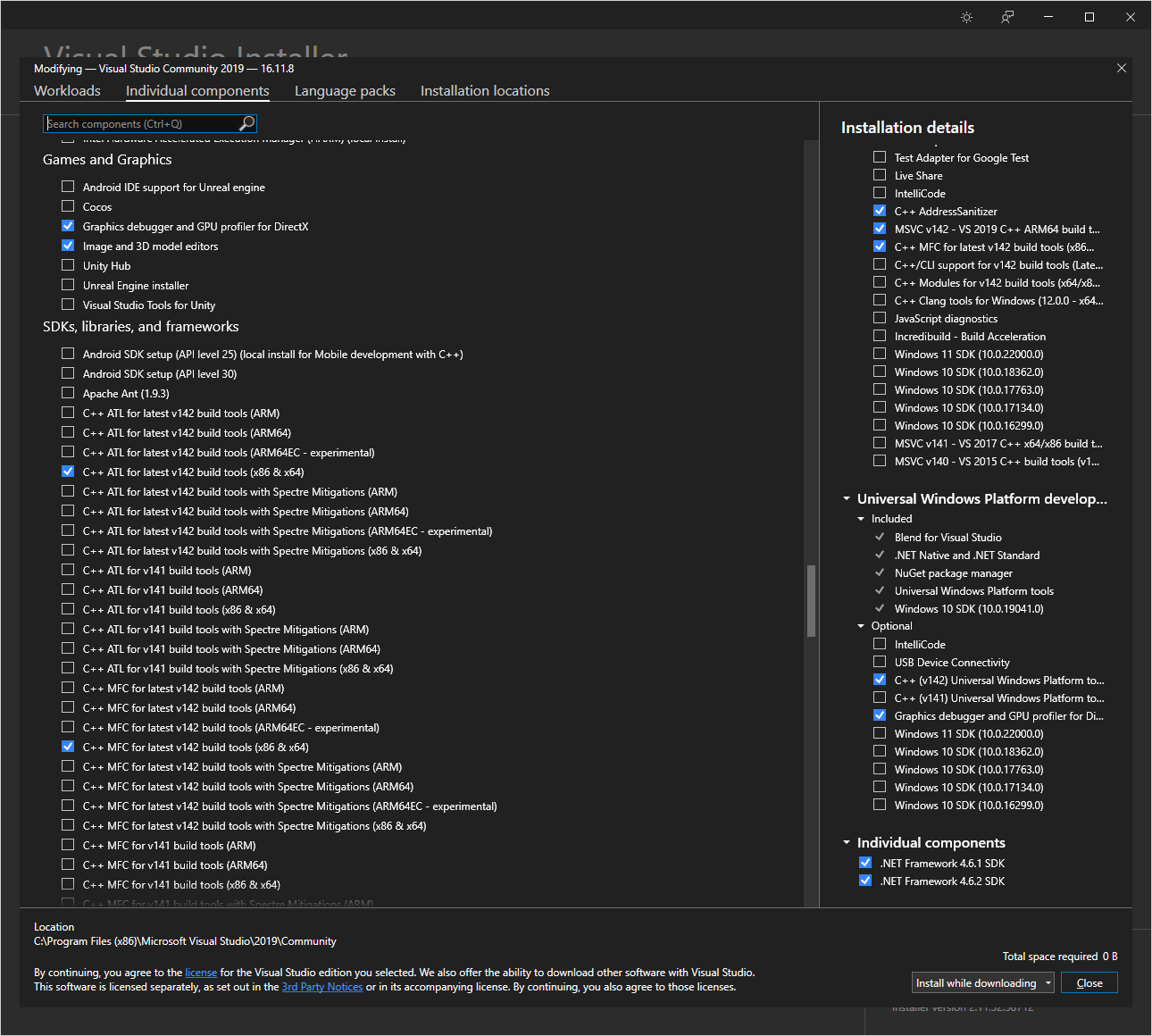The image size is (1152, 1036).
Task: Check MSVC v141 - VS 2017 C++ build tools
Action: tap(880, 443)
